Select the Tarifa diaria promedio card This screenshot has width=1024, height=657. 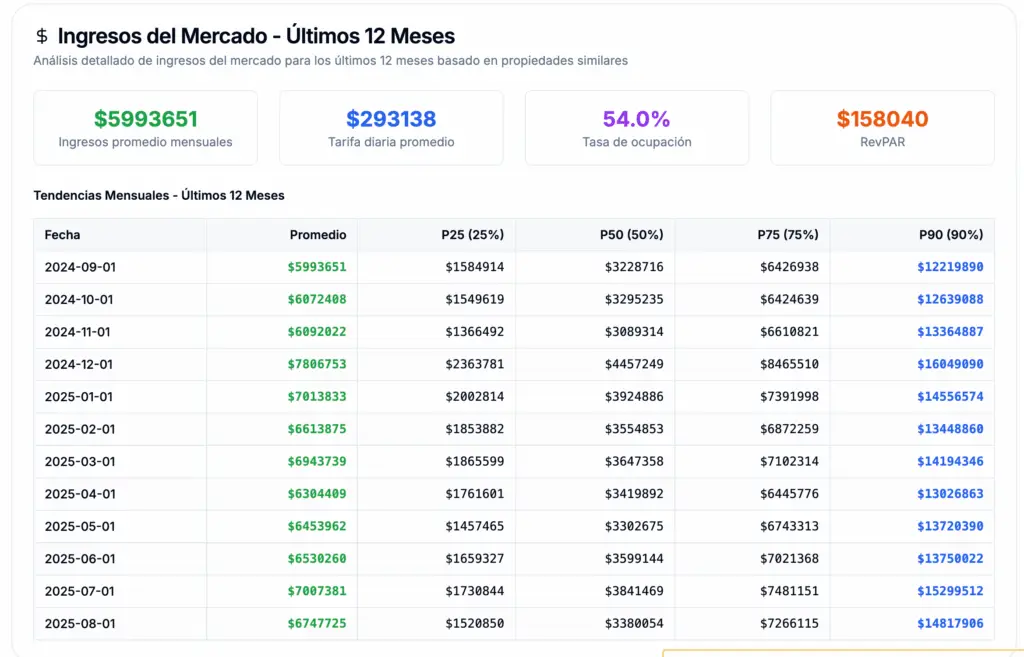pos(391,128)
